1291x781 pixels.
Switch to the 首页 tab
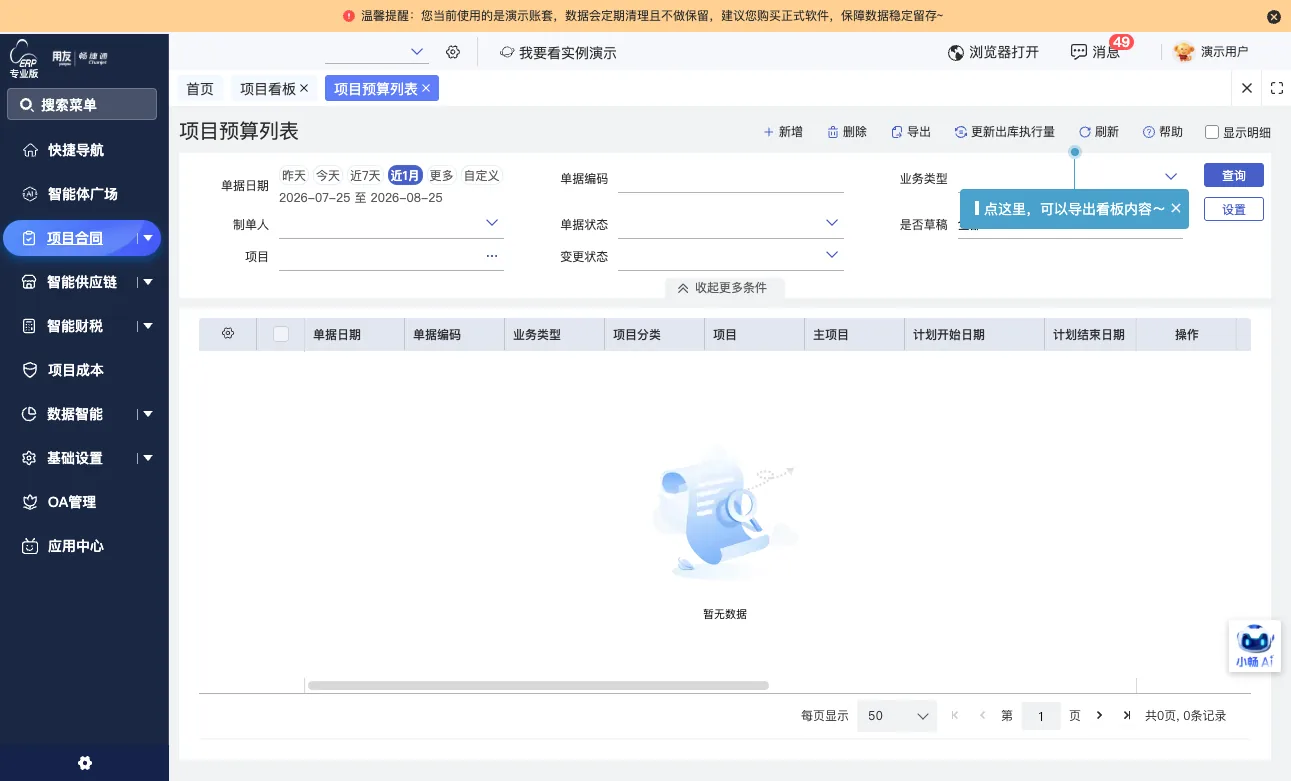200,89
